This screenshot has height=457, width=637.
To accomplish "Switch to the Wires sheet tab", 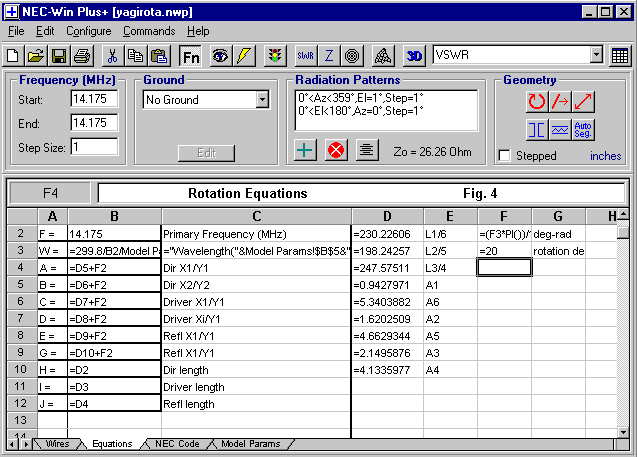I will coord(58,443).
